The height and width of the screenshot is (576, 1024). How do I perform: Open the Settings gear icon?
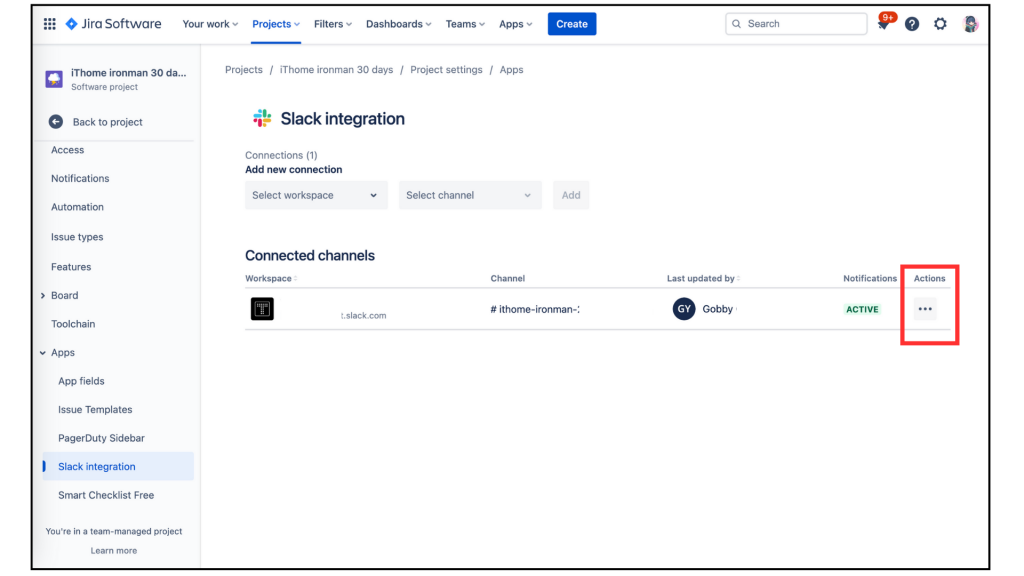(x=940, y=24)
